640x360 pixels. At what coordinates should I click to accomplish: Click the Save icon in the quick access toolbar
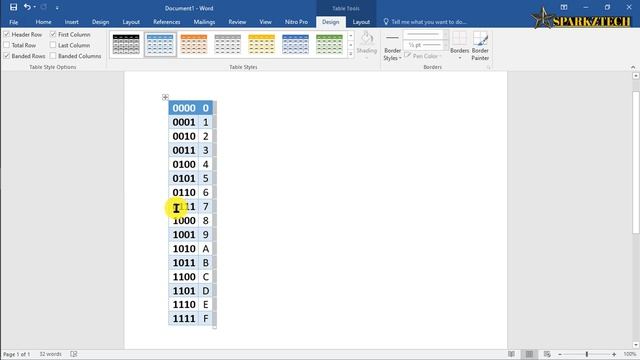(13, 7)
